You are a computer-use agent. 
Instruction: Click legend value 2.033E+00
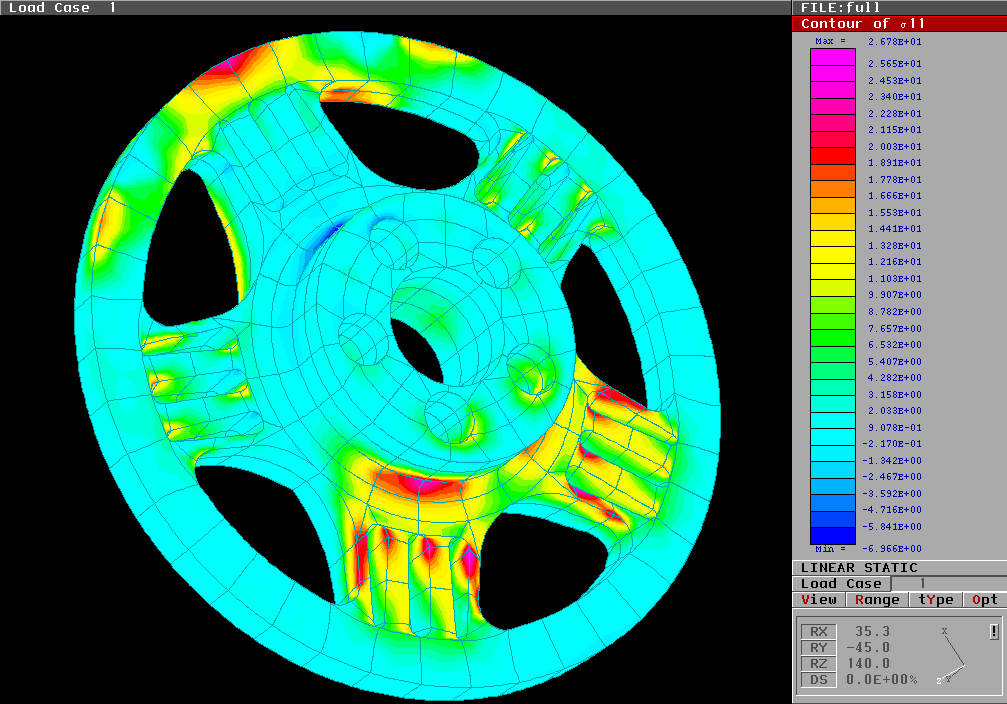pyautogui.click(x=895, y=411)
